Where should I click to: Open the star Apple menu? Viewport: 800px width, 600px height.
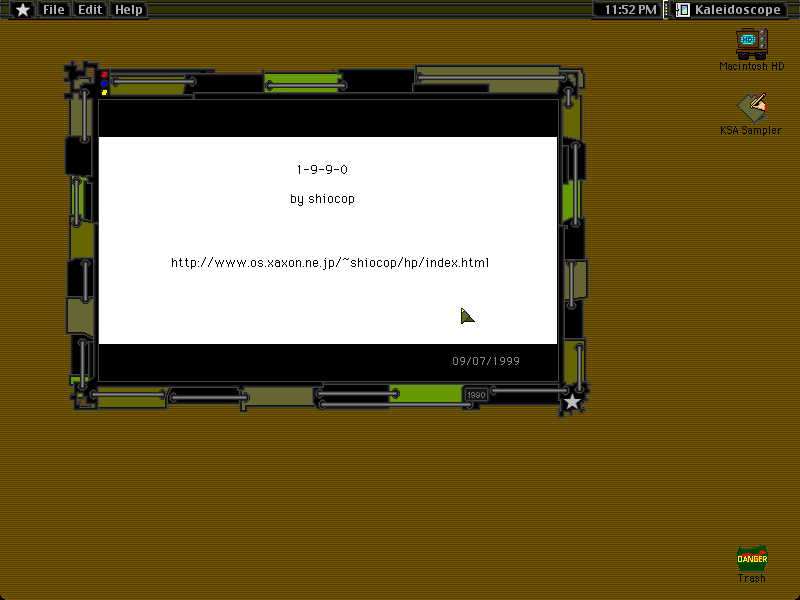pos(22,10)
